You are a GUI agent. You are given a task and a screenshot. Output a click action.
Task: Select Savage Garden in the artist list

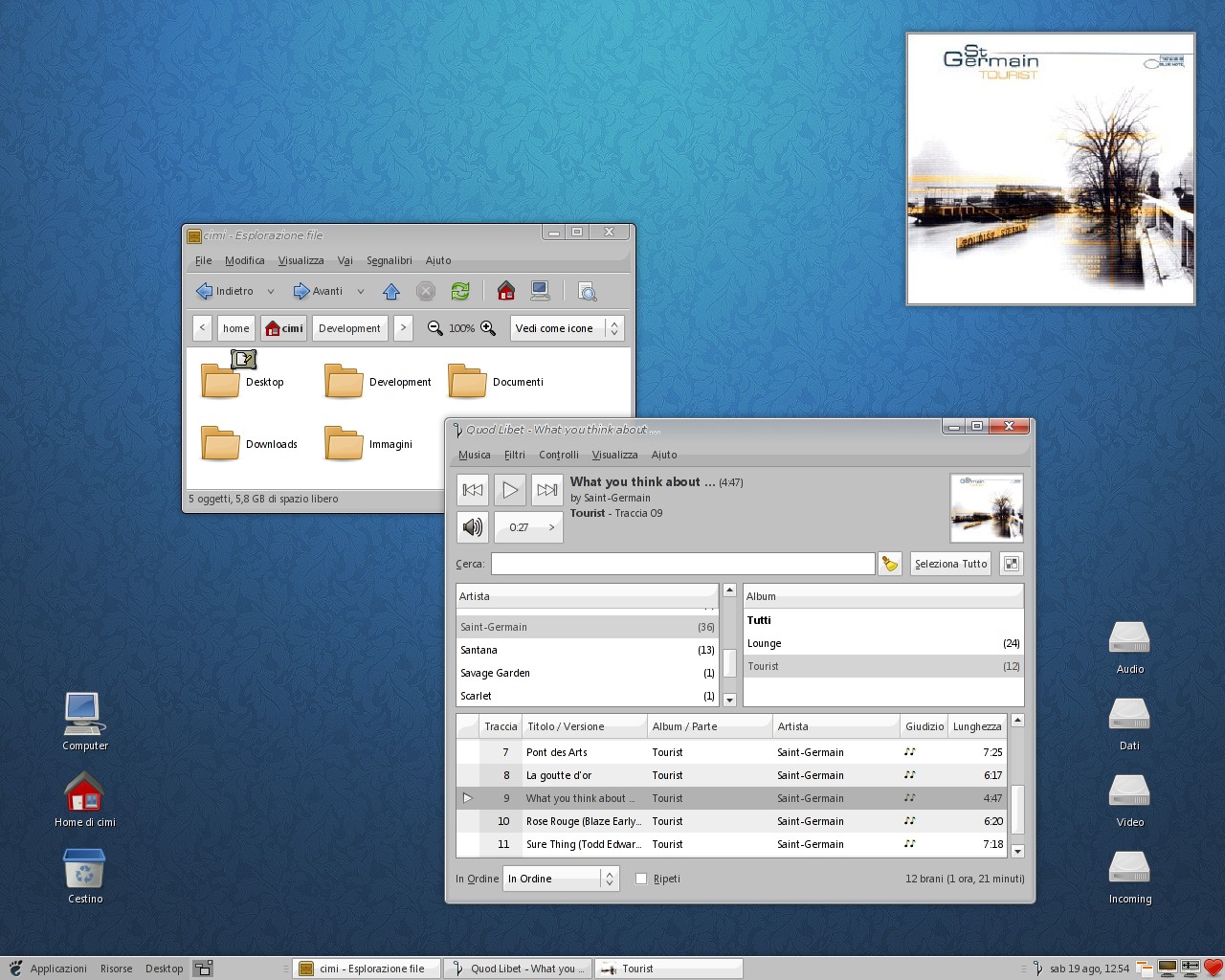(x=587, y=673)
